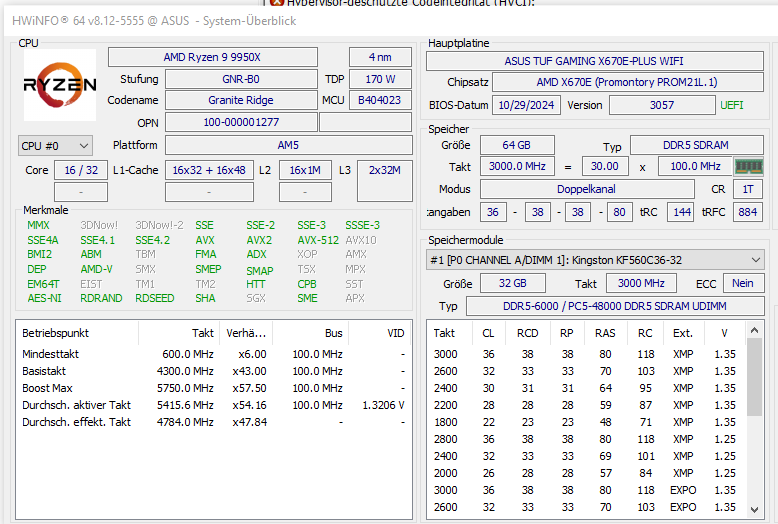Click the 30.00 memory multiplier field
778x524 pixels.
click(605, 166)
